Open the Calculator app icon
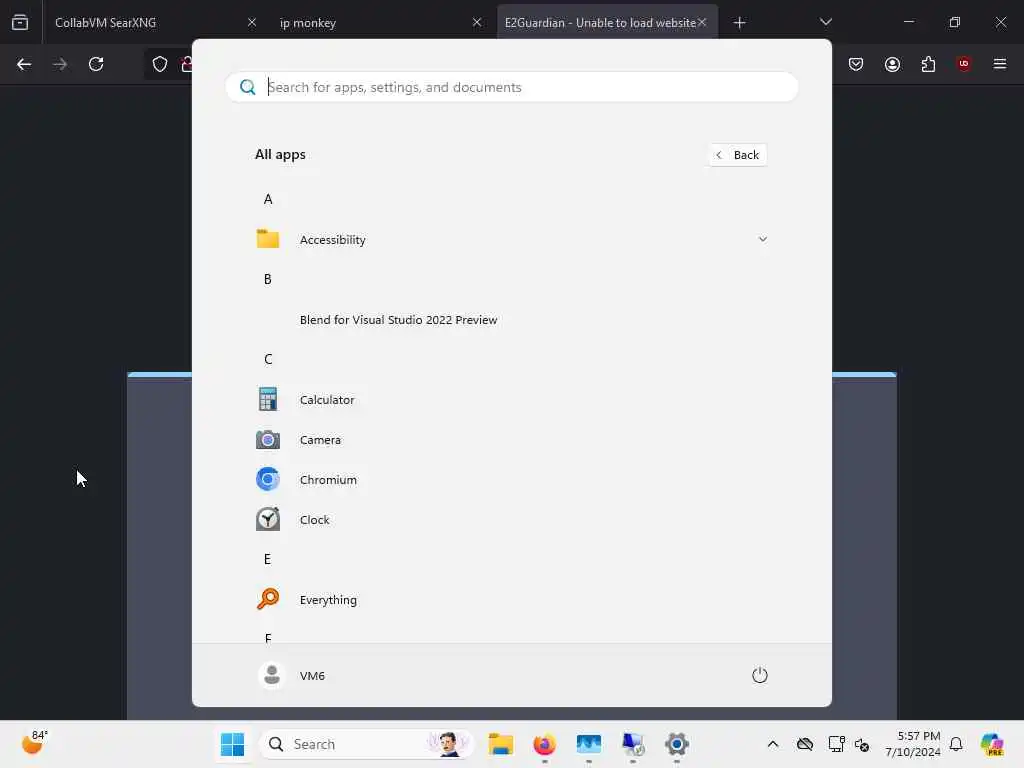1024x768 pixels. [x=268, y=400]
